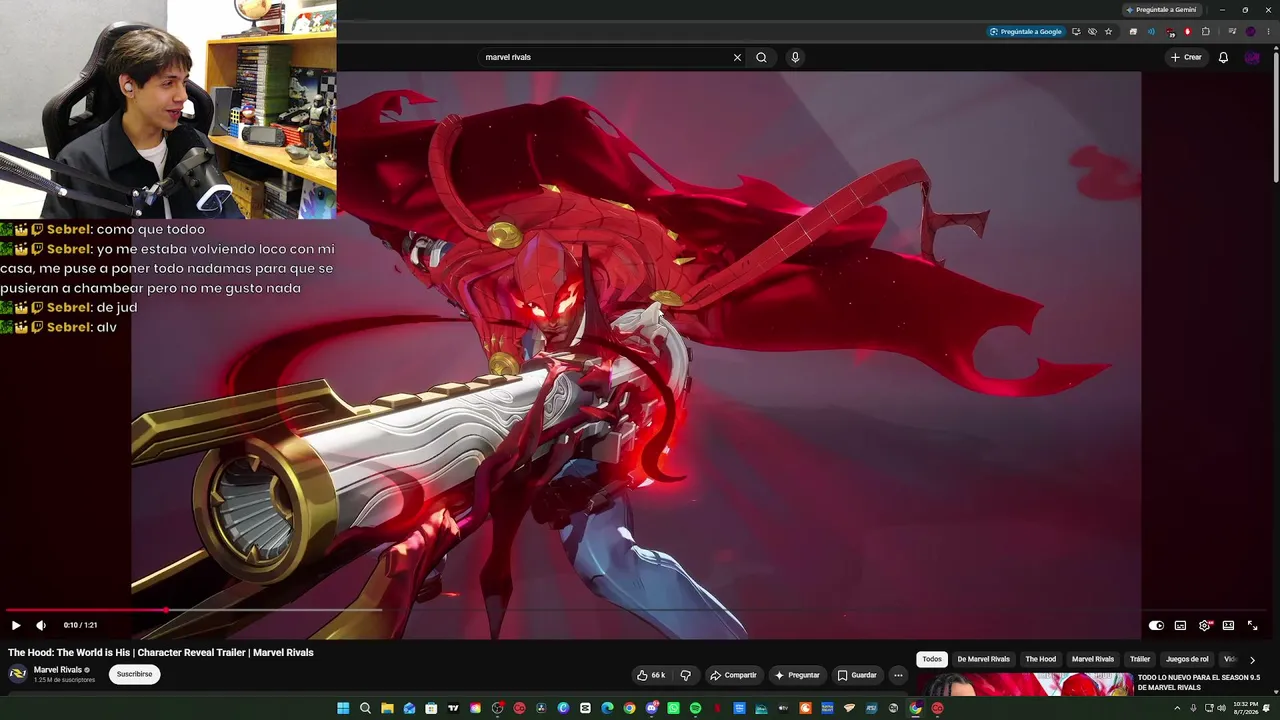Open Microsoft Edge from the taskbar
The width and height of the screenshot is (1280, 720).
click(x=607, y=708)
